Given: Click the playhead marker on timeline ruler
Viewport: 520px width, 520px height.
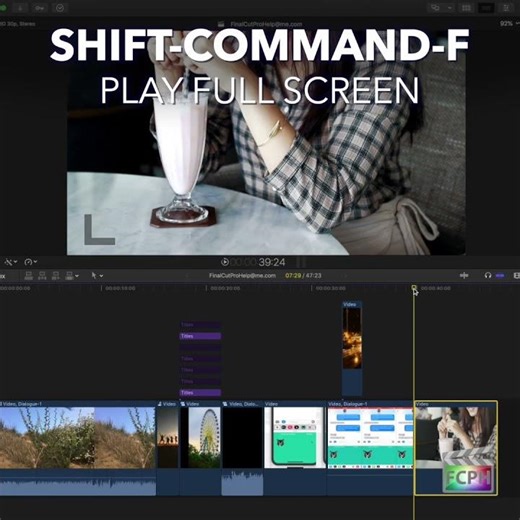Looking at the screenshot, I should coord(414,287).
